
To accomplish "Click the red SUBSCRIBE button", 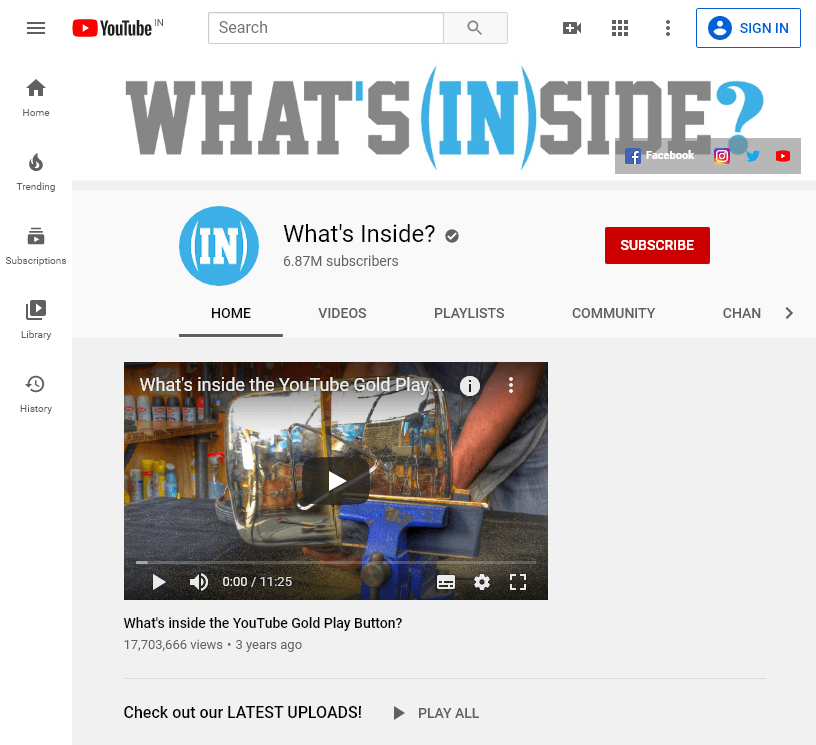I will coord(657,245).
